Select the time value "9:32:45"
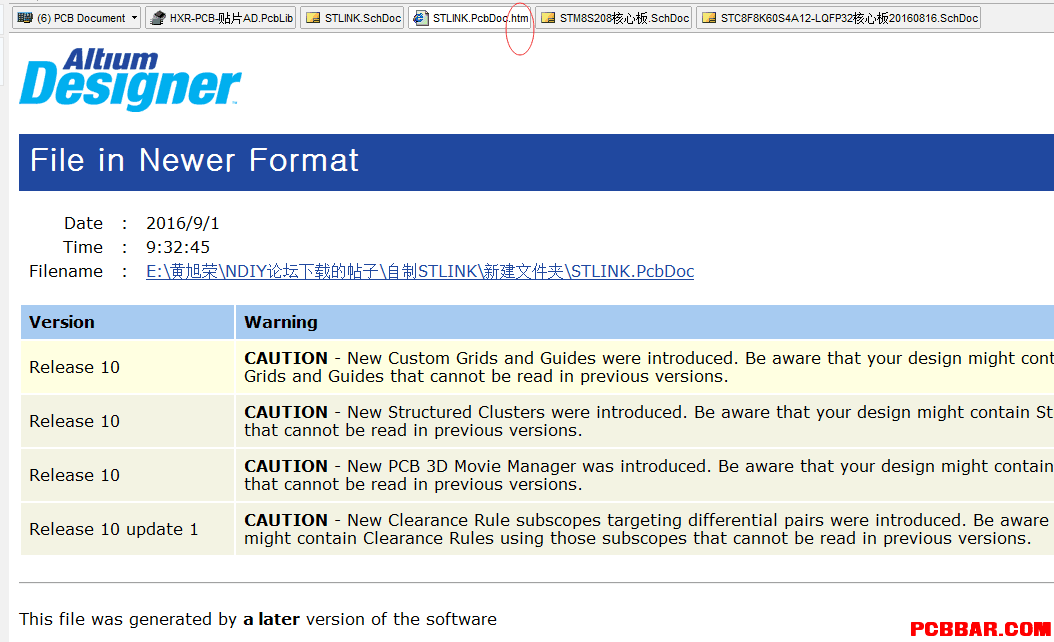The width and height of the screenshot is (1054, 642). [x=178, y=247]
